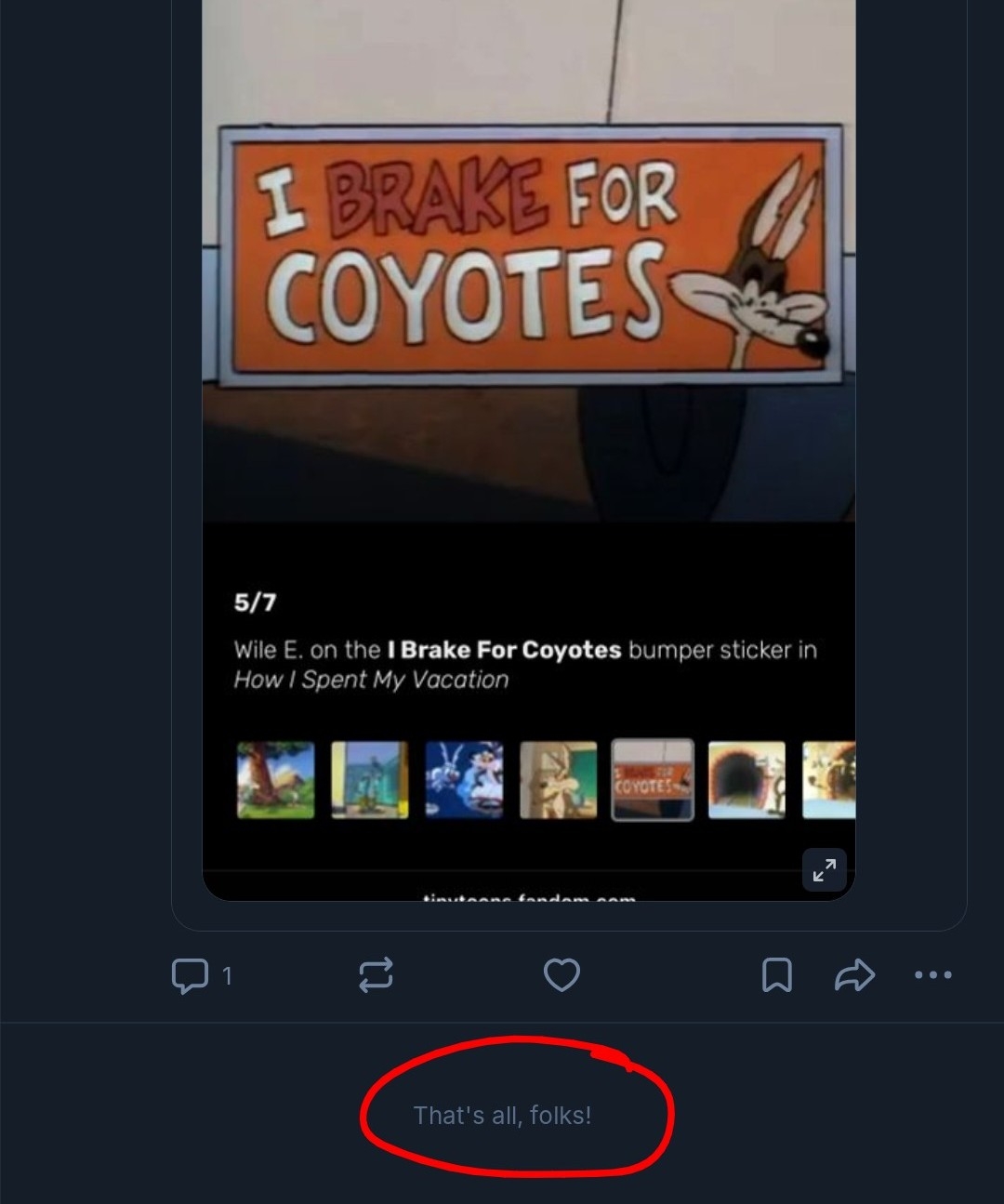Viewport: 1004px width, 1204px height.
Task: Click the highlighted Coyotes sticker thumbnail
Action: 653,780
